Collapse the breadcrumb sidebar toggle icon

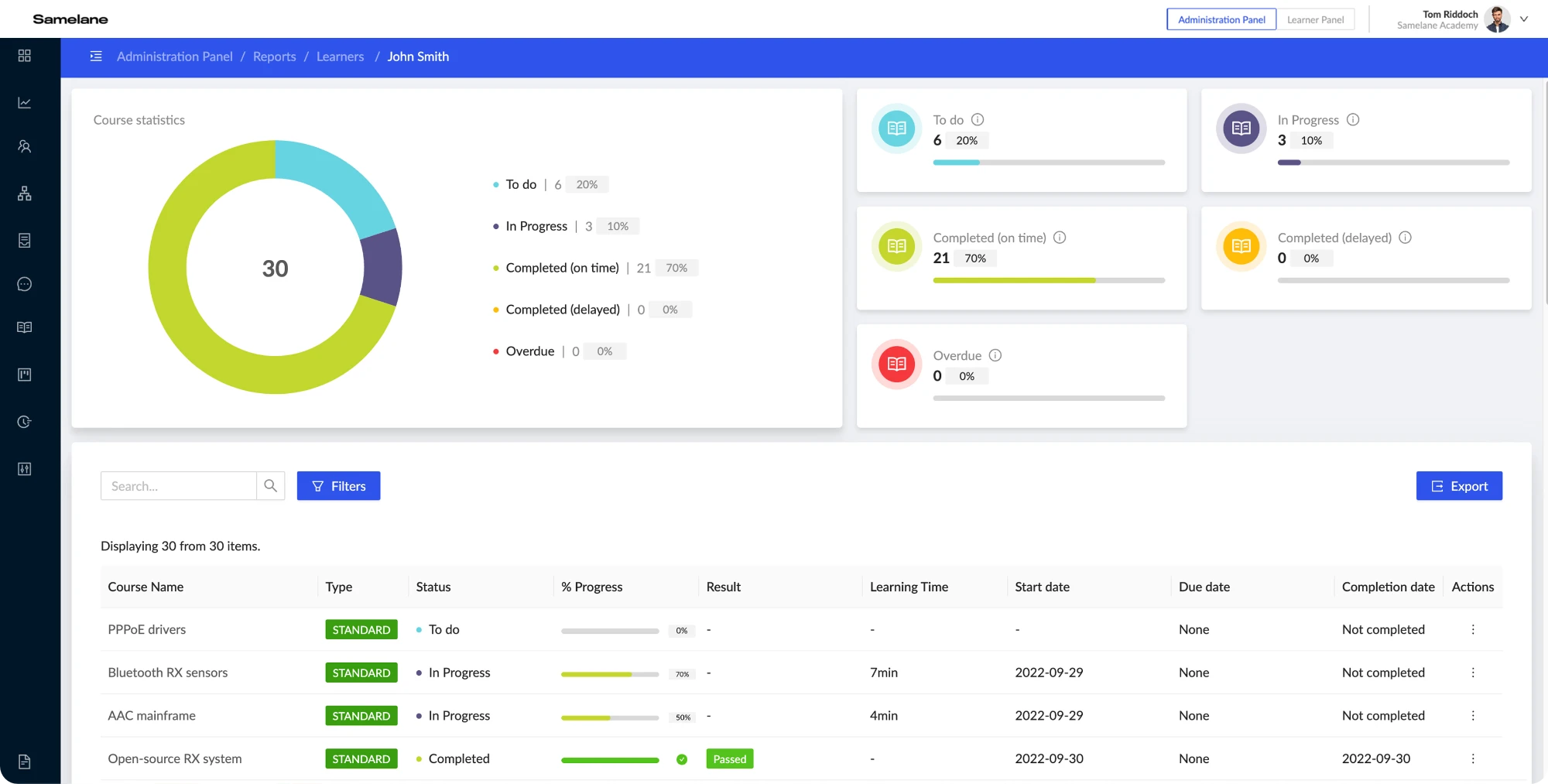click(x=95, y=56)
